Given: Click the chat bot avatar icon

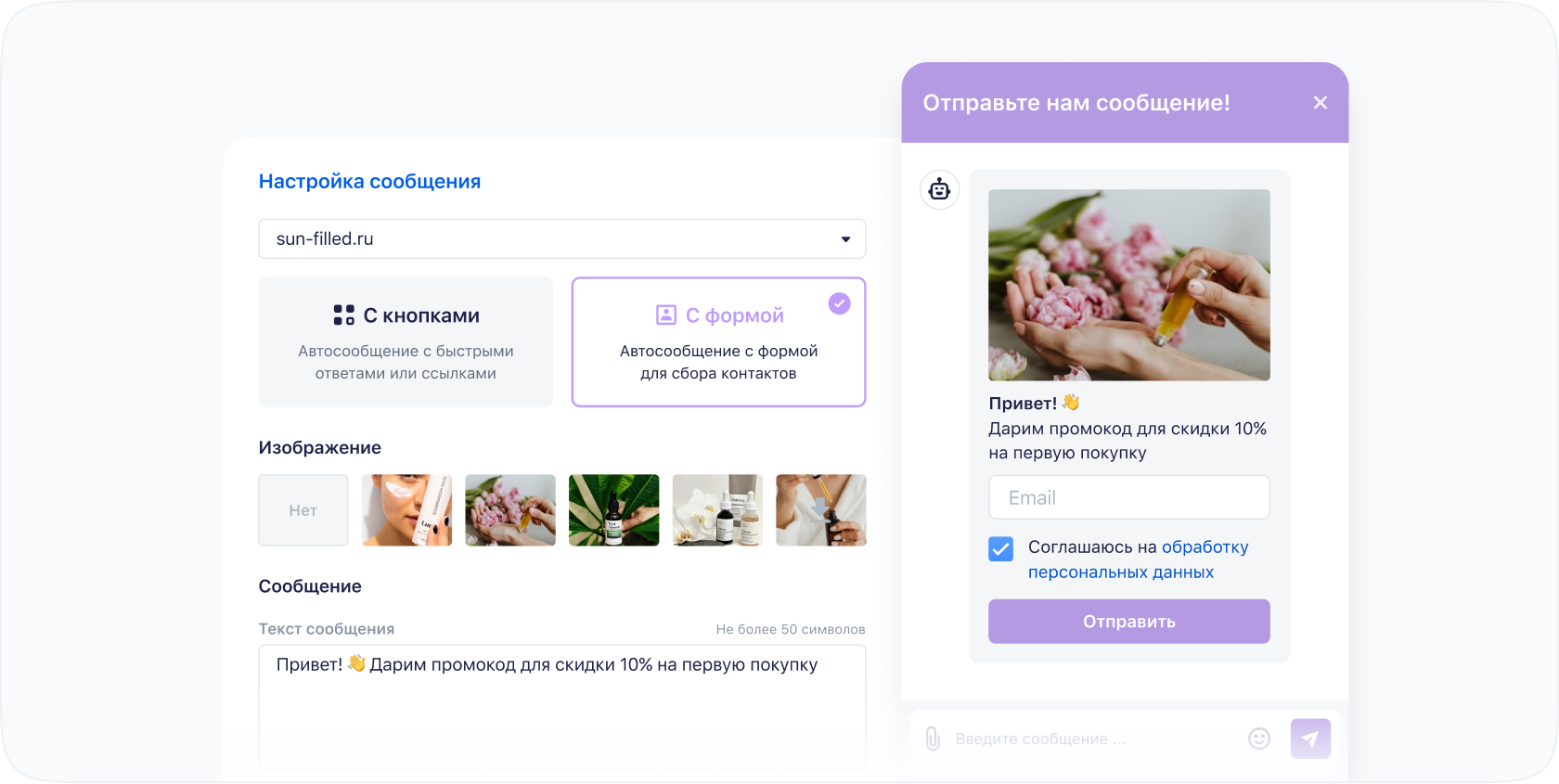Looking at the screenshot, I should coord(939,189).
